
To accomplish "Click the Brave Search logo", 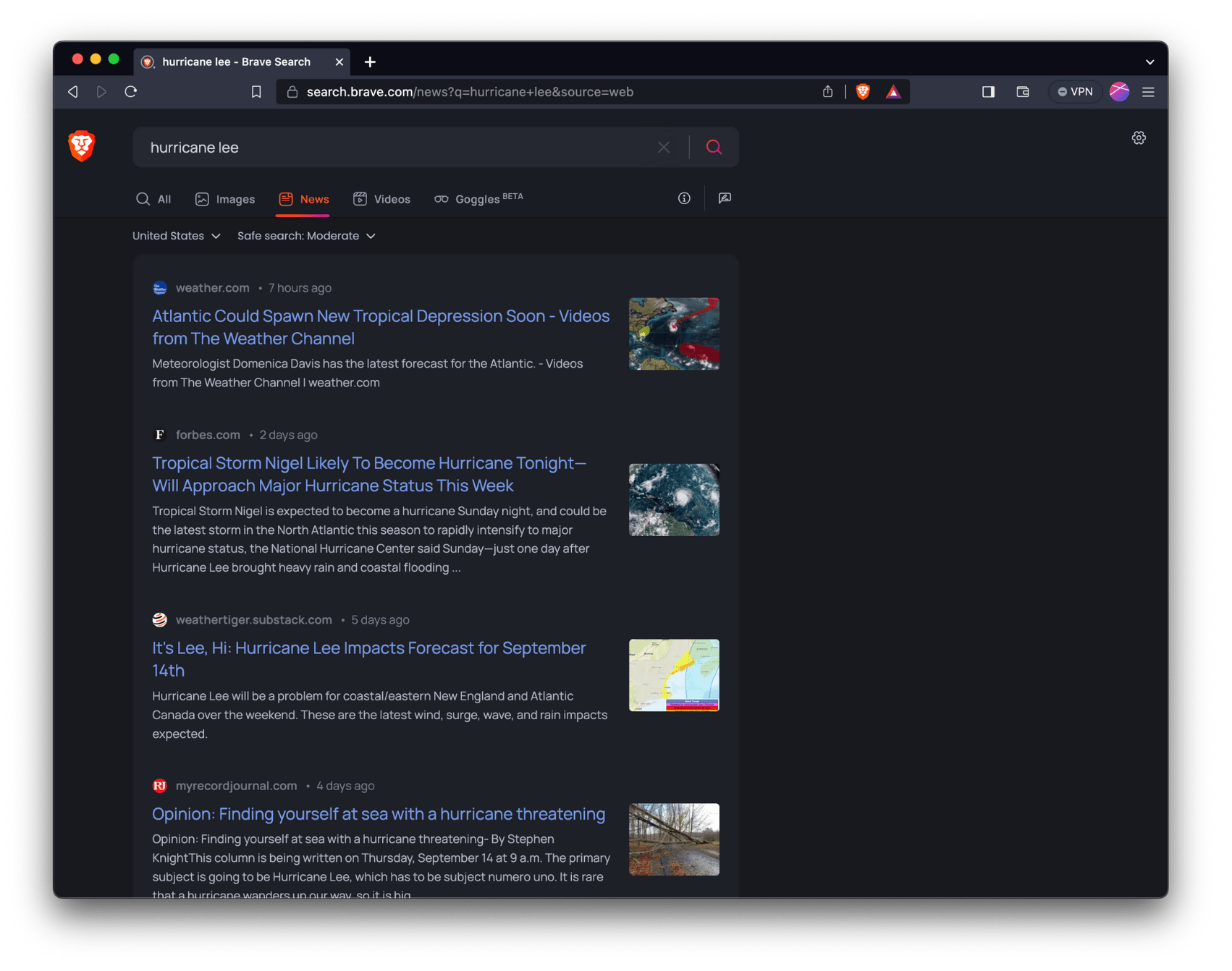I will pyautogui.click(x=82, y=146).
